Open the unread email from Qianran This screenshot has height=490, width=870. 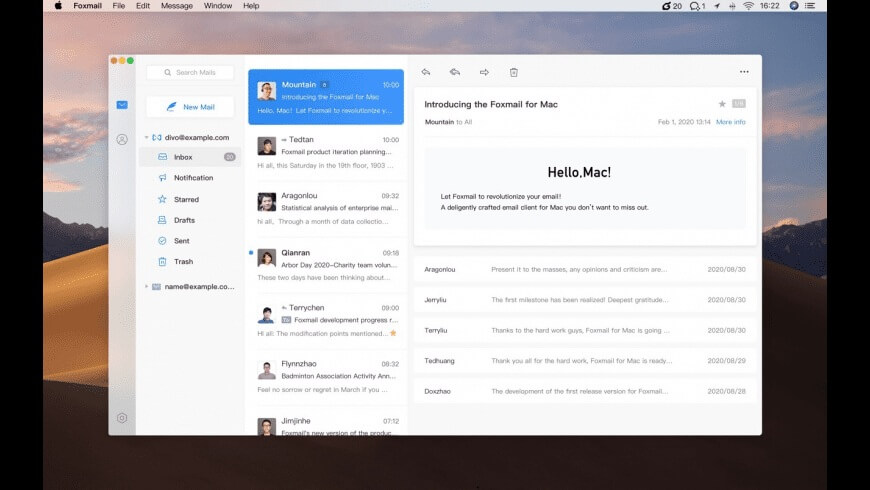(326, 265)
